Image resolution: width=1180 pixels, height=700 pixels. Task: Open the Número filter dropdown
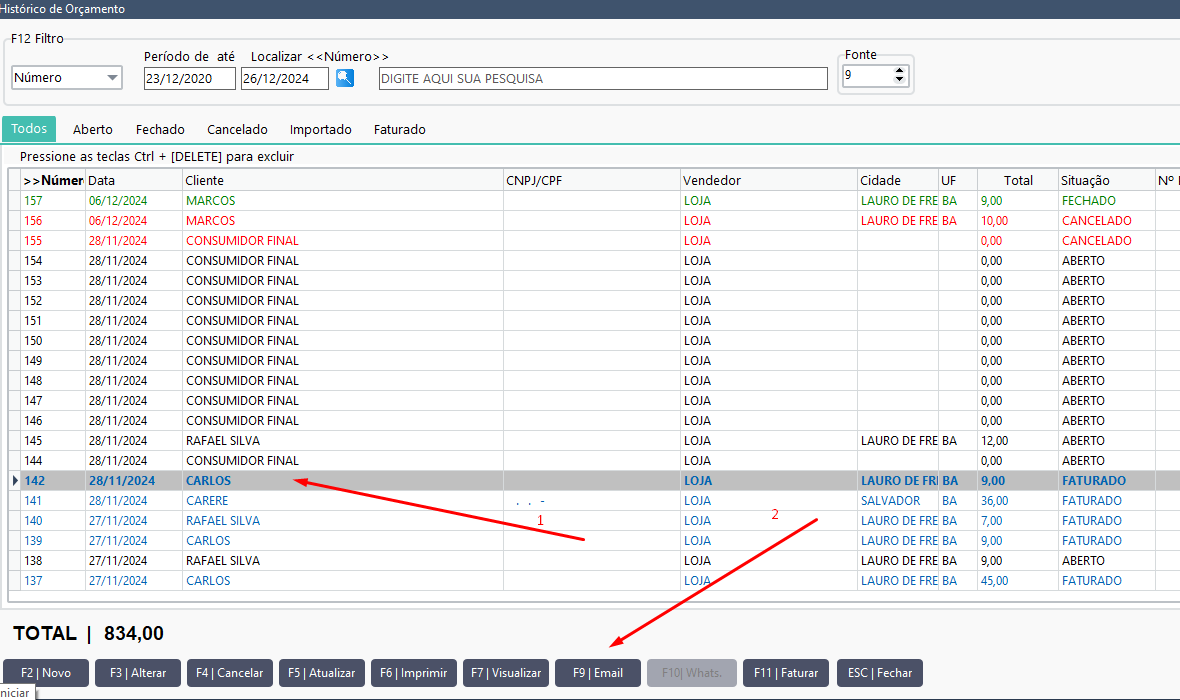(67, 78)
